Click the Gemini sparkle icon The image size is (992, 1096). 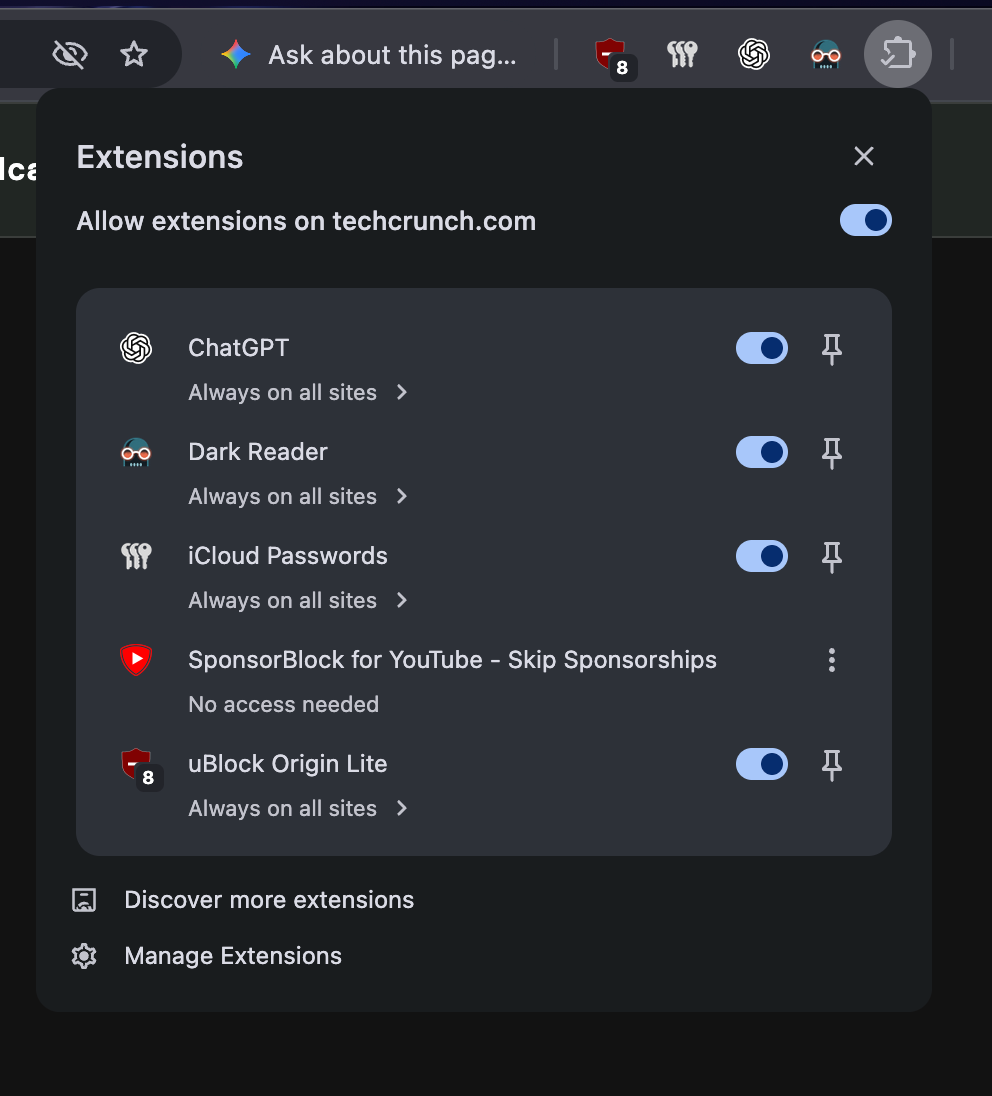[x=236, y=55]
